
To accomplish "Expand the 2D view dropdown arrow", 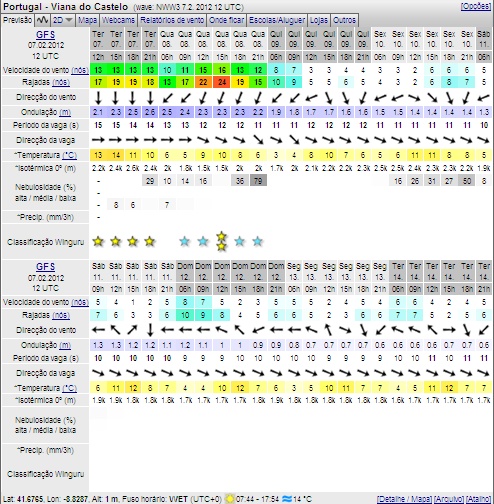I will click(x=69, y=20).
